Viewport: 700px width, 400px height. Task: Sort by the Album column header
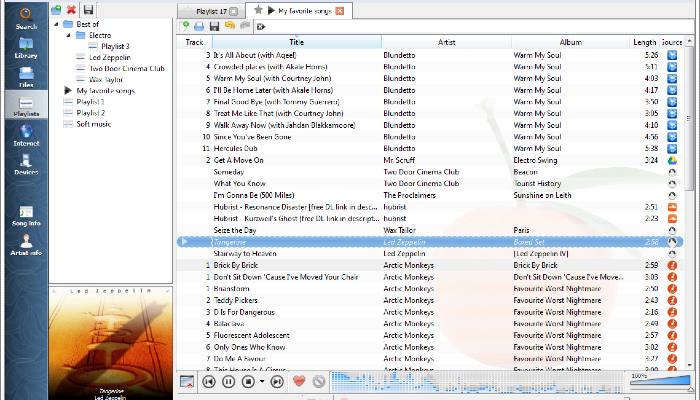[x=571, y=42]
